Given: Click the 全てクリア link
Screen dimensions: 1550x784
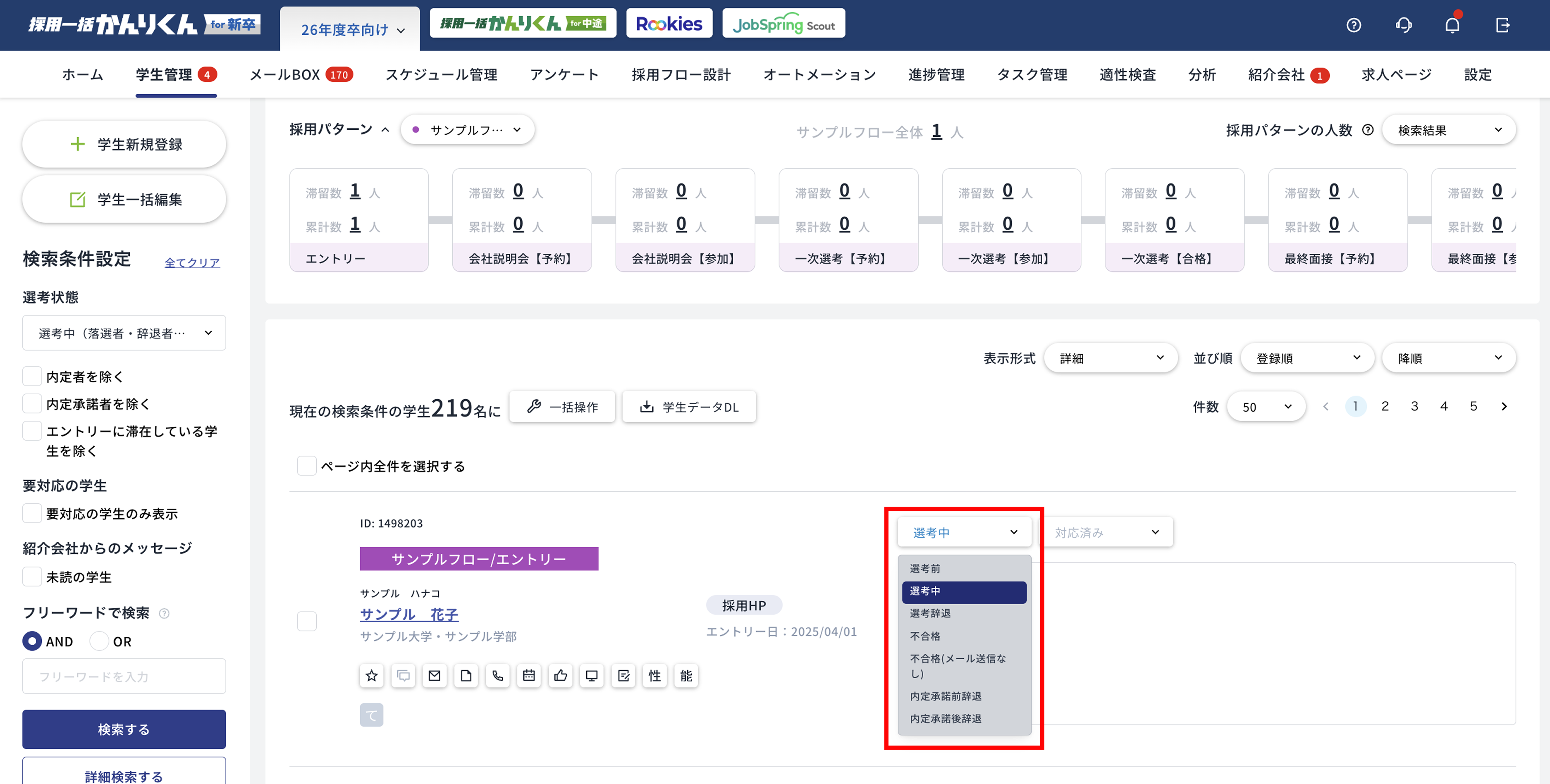Looking at the screenshot, I should (192, 262).
